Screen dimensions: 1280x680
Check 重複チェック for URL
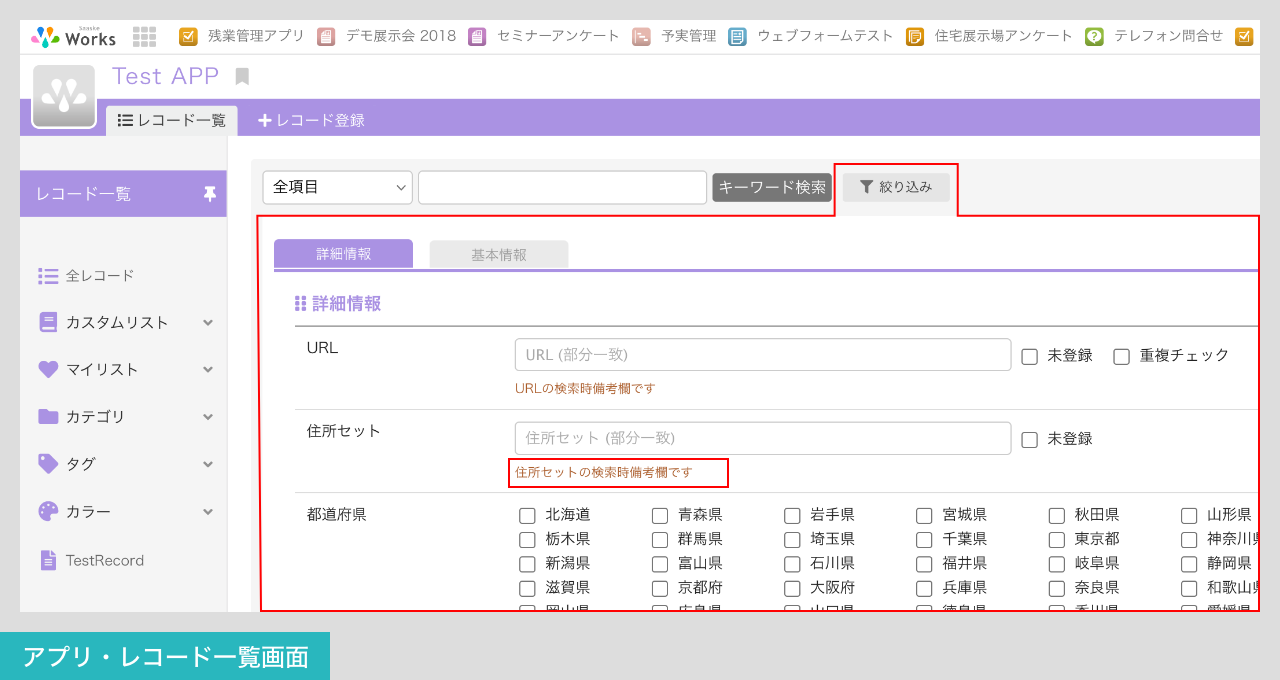[x=1121, y=356]
